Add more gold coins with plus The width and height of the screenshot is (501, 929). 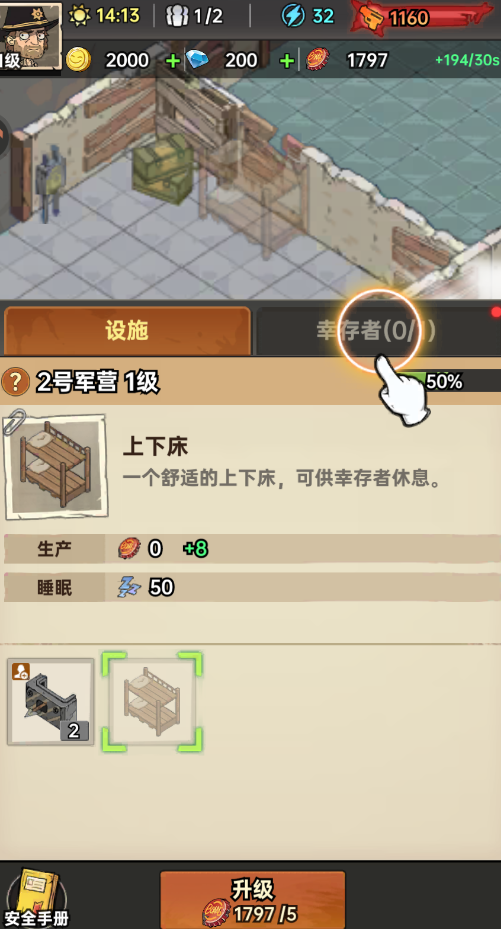click(x=172, y=60)
